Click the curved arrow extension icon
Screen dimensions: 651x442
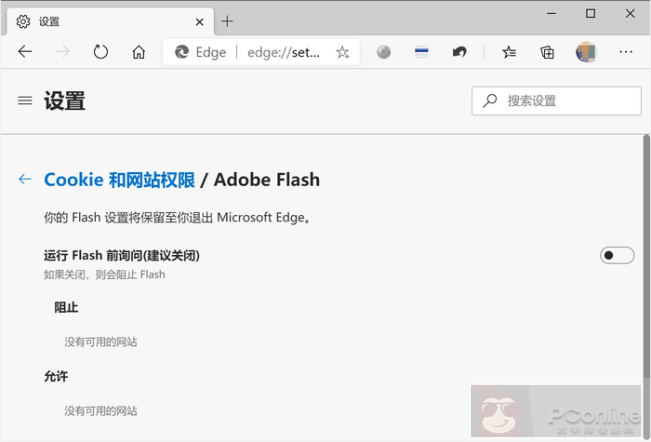(459, 52)
